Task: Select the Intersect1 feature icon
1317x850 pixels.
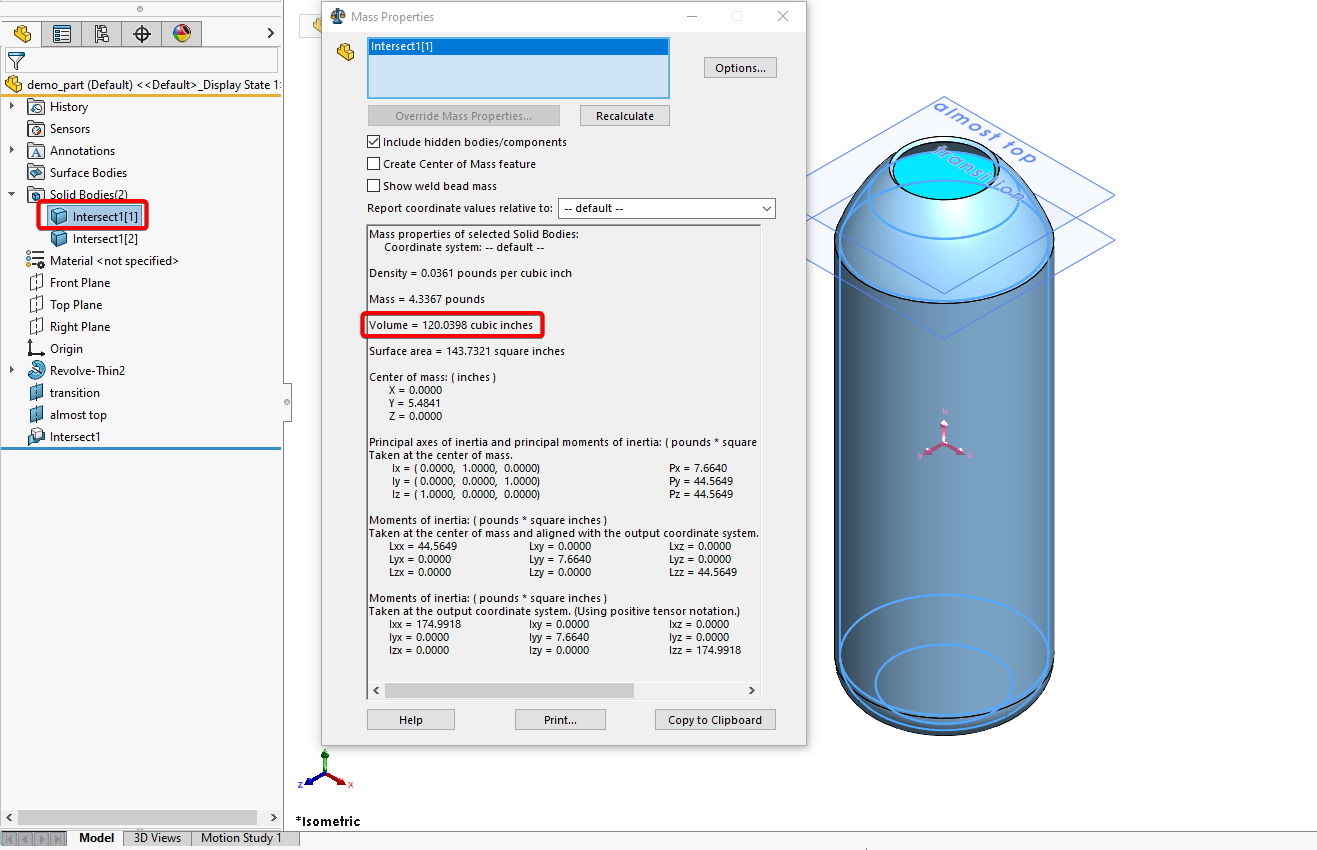Action: click(x=36, y=437)
